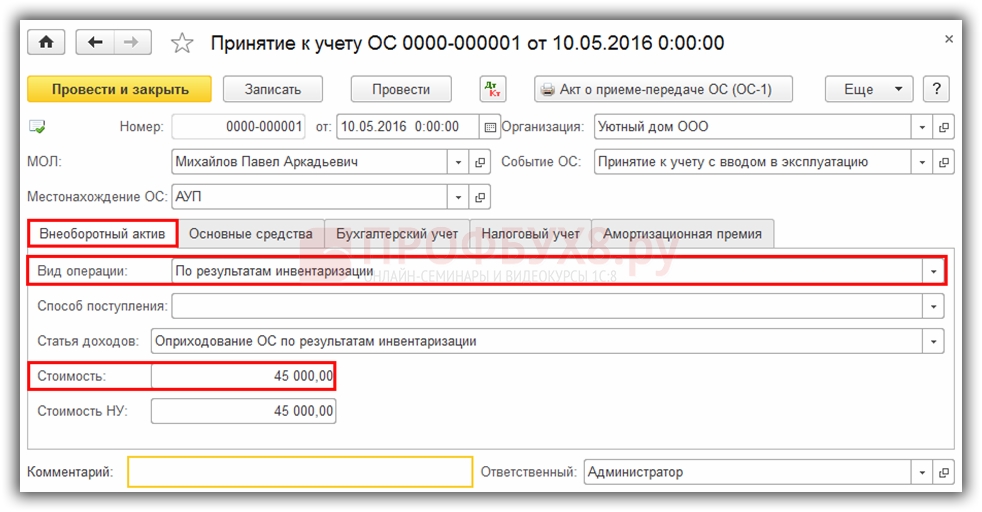Click the Вид операции field
Viewport: 982px width, 512px height.
pyautogui.click(x=547, y=271)
